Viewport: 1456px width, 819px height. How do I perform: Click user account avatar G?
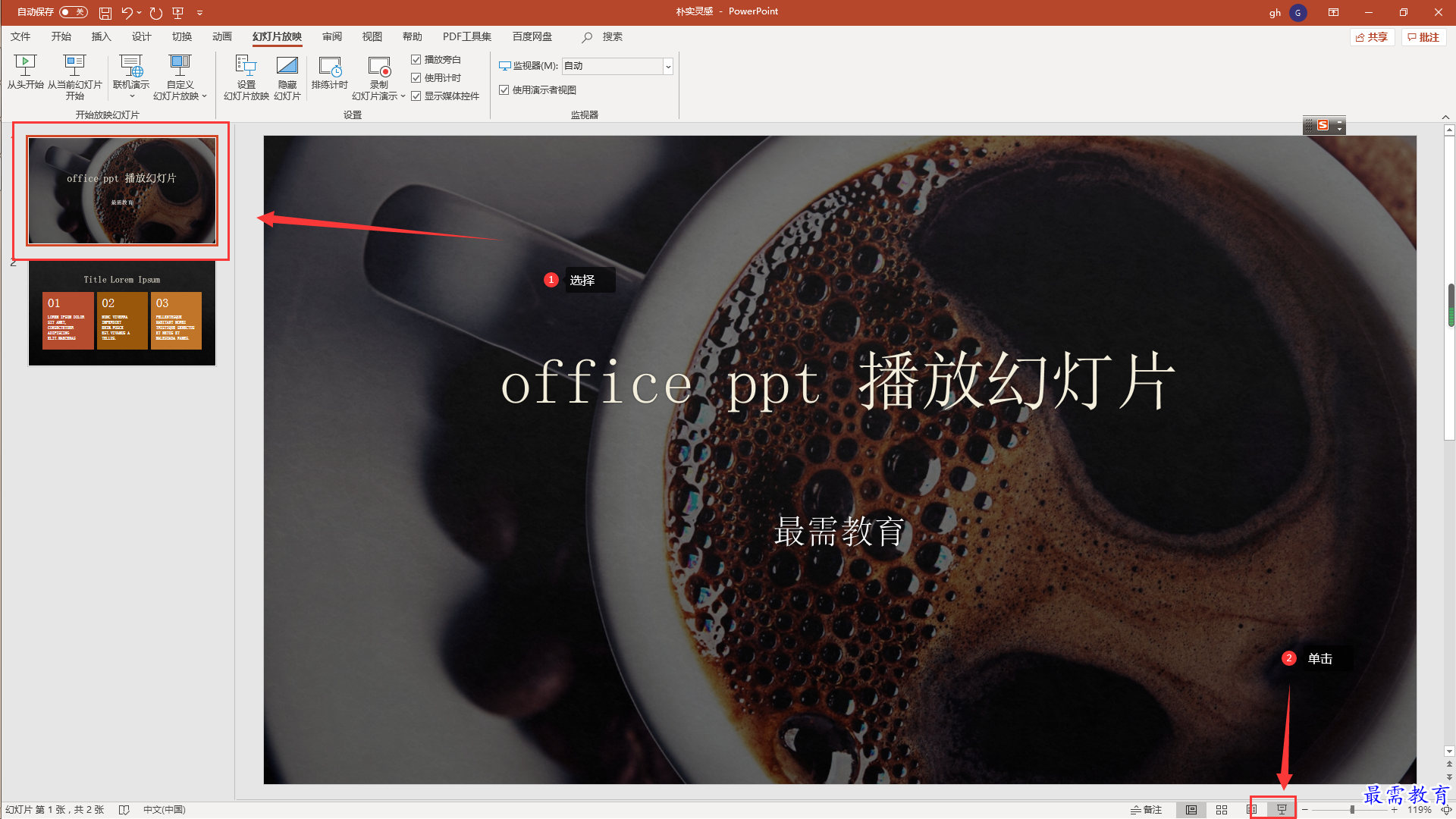(1298, 13)
